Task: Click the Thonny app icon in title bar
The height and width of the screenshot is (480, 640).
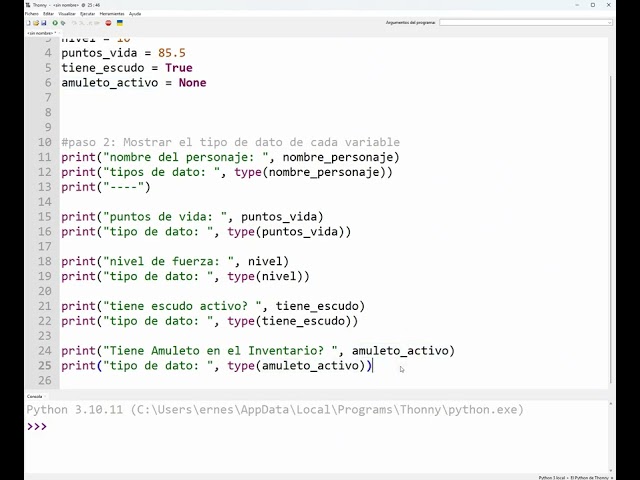Action: tap(28, 5)
